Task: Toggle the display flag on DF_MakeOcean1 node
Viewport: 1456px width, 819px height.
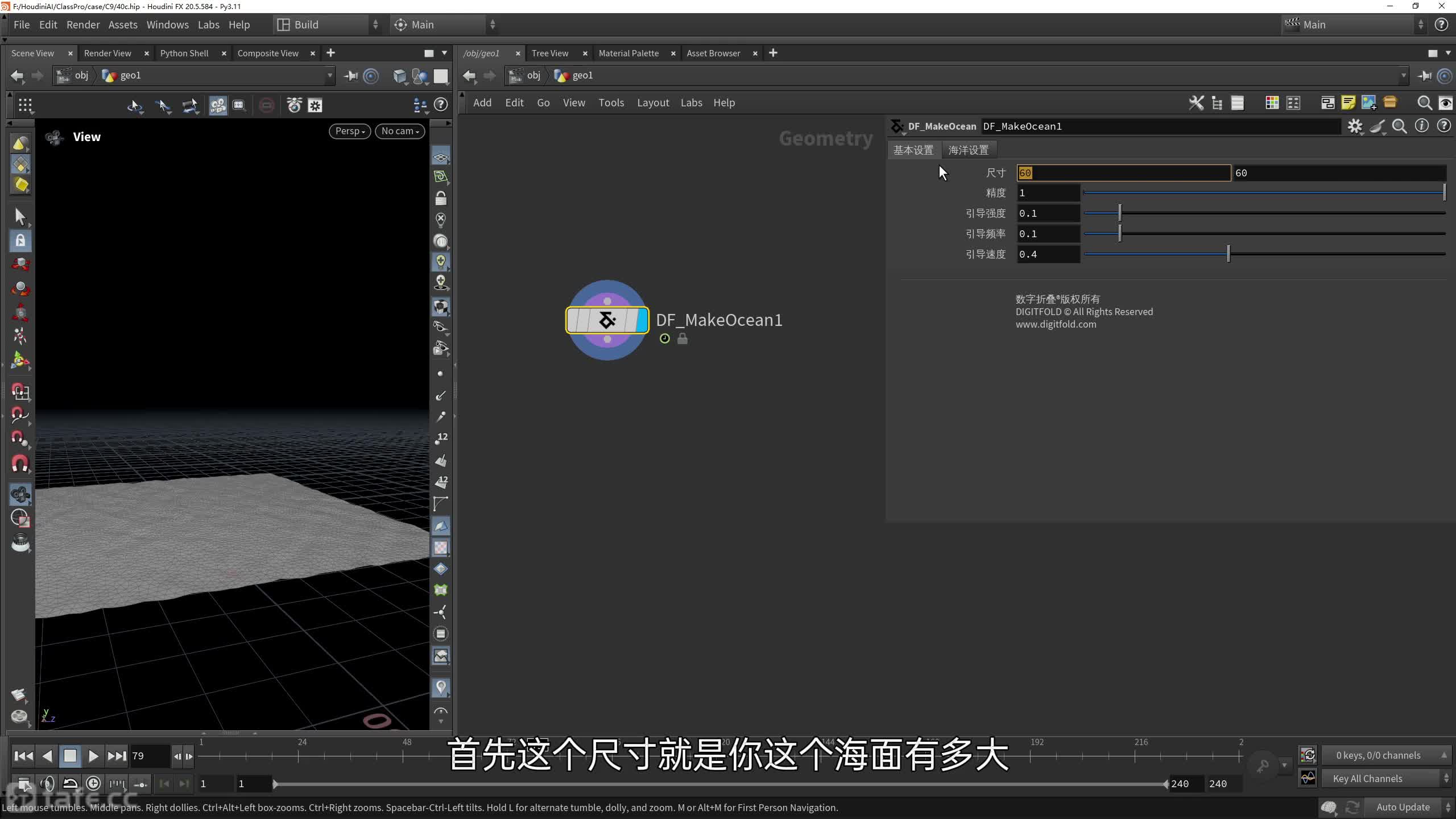Action: click(x=642, y=320)
